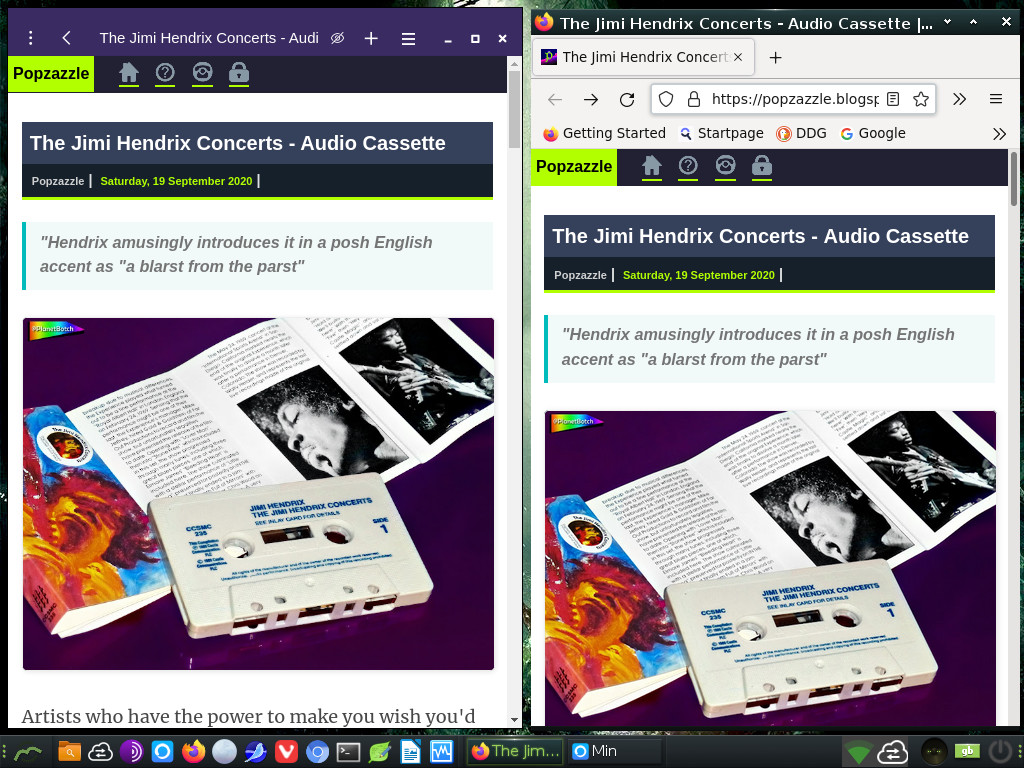Click the Firefox URL address field
This screenshot has width=1024, height=768.
(794, 99)
